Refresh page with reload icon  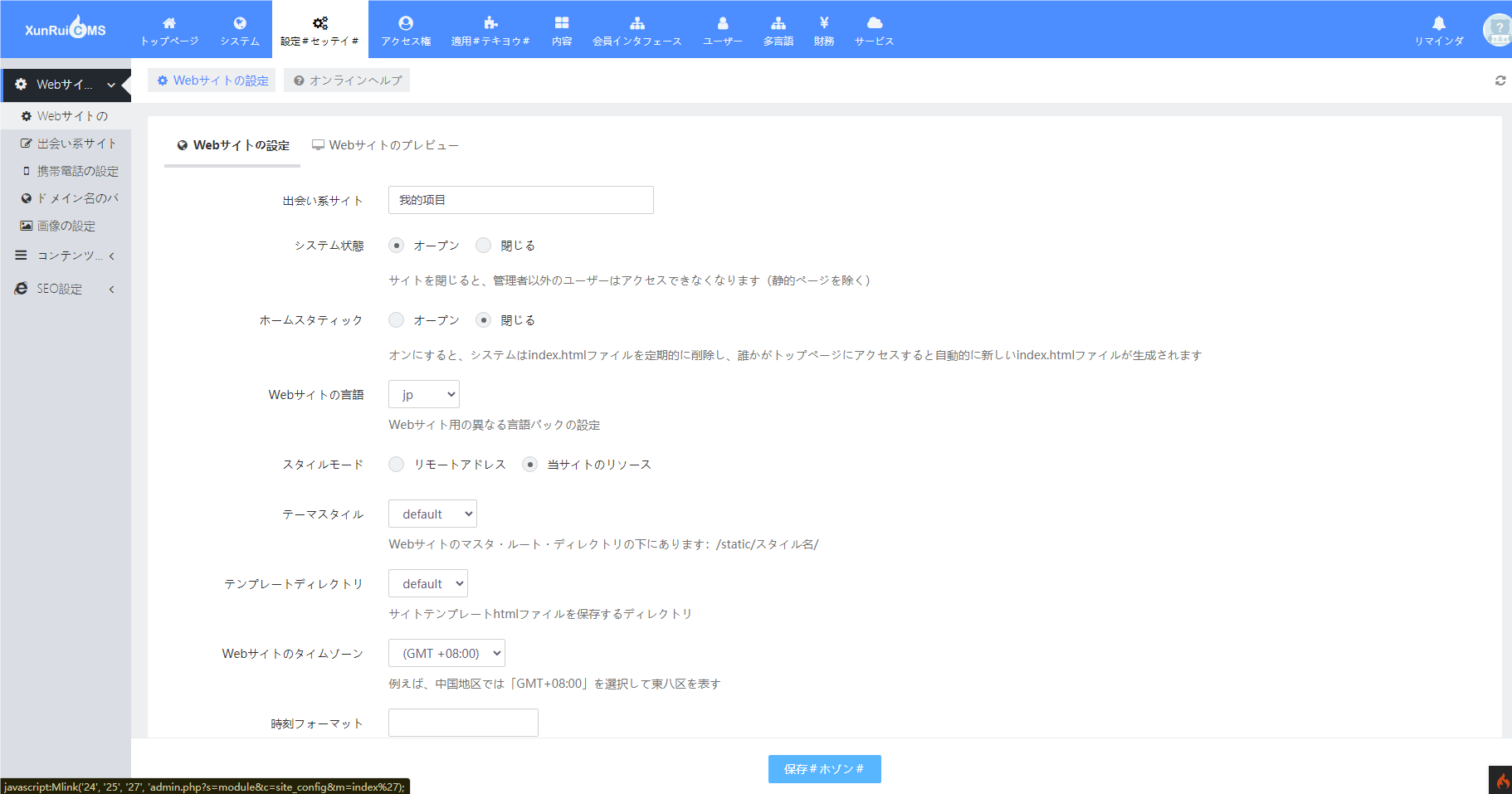(x=1500, y=80)
